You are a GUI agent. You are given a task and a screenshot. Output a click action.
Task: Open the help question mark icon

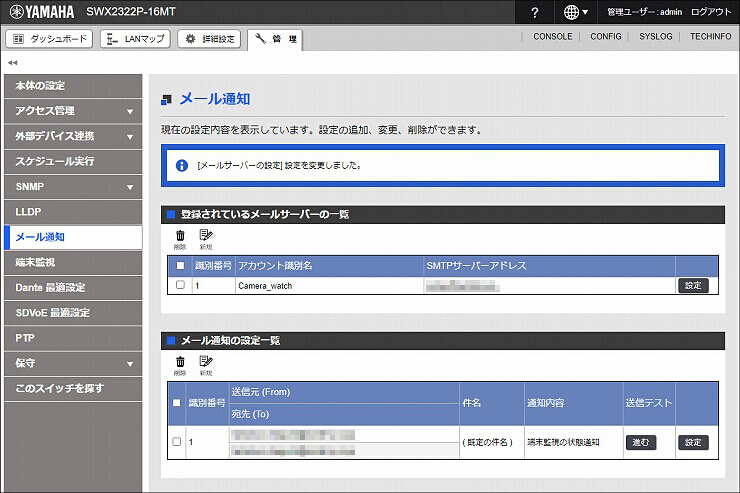[x=534, y=12]
